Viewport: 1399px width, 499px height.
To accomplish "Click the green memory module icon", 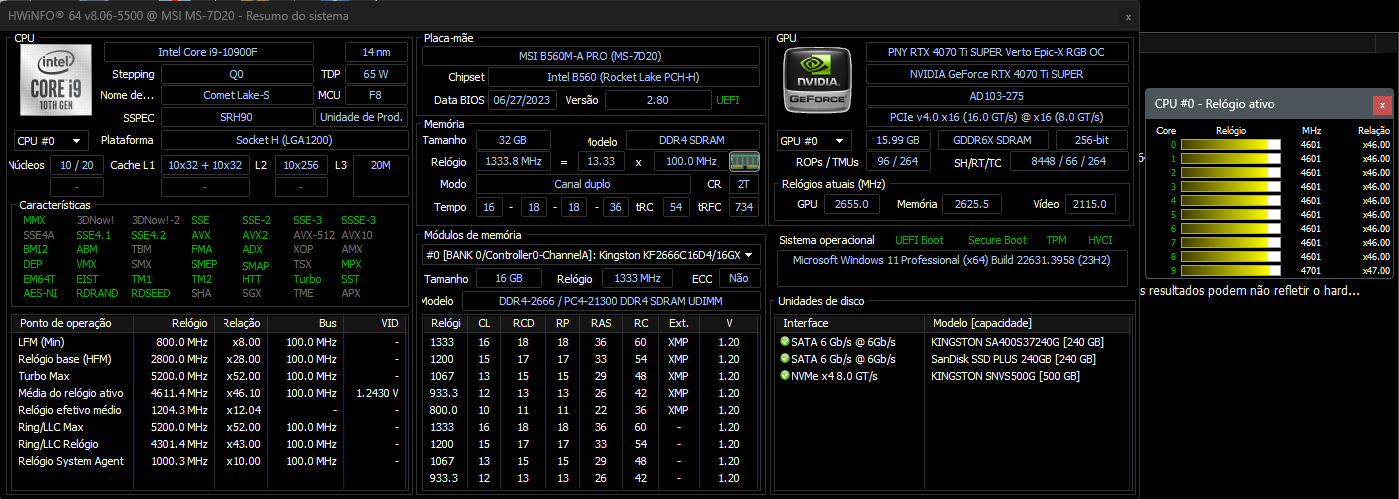I will coord(742,161).
